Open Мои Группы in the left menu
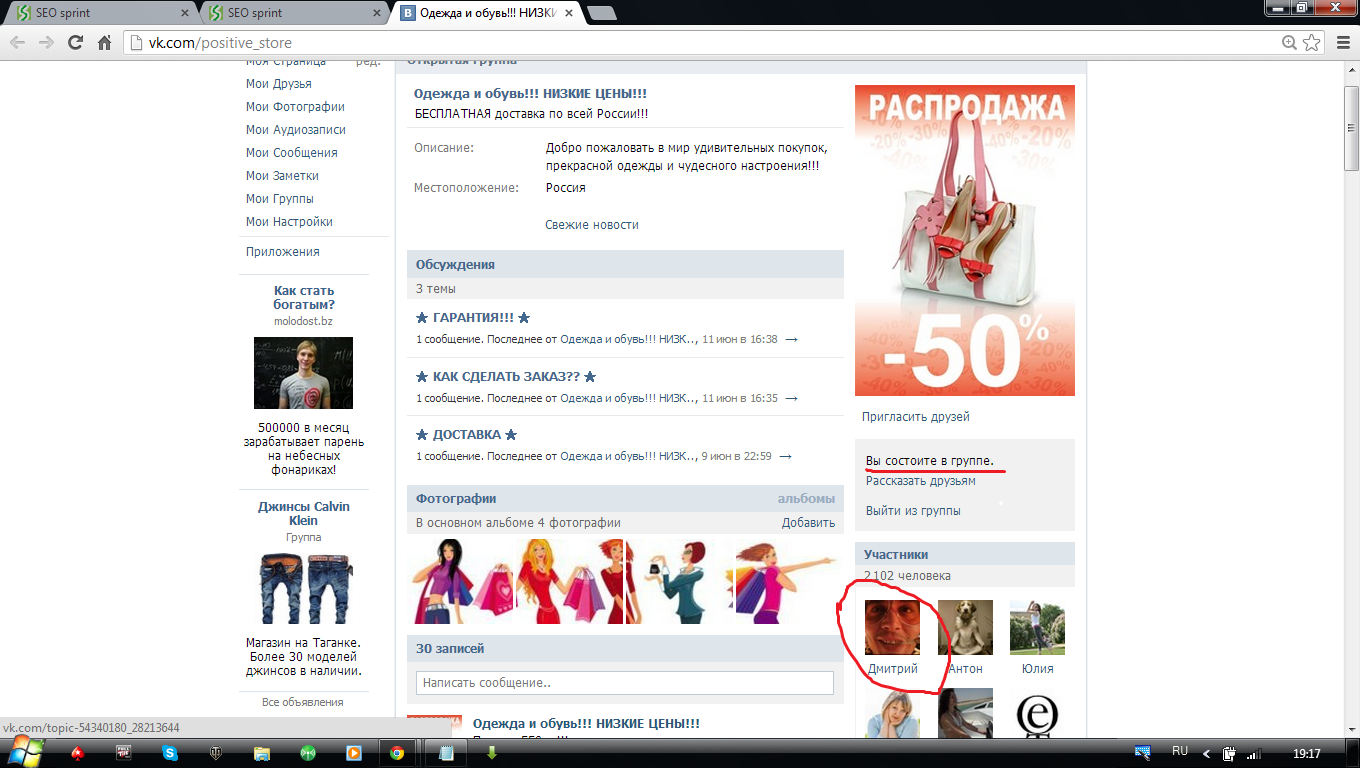The height and width of the screenshot is (768, 1360). 280,199
